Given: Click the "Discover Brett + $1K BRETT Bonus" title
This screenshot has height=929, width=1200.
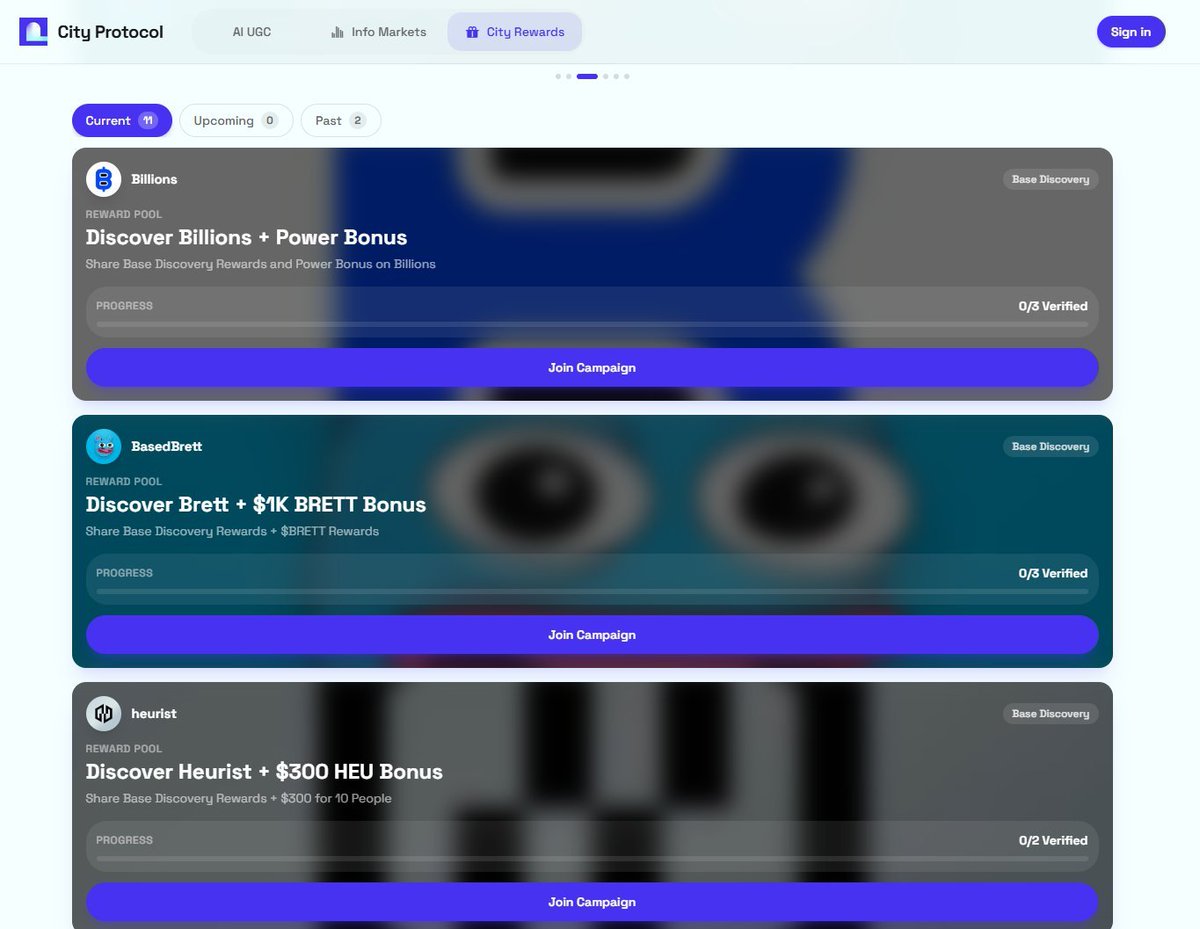Looking at the screenshot, I should (x=256, y=505).
